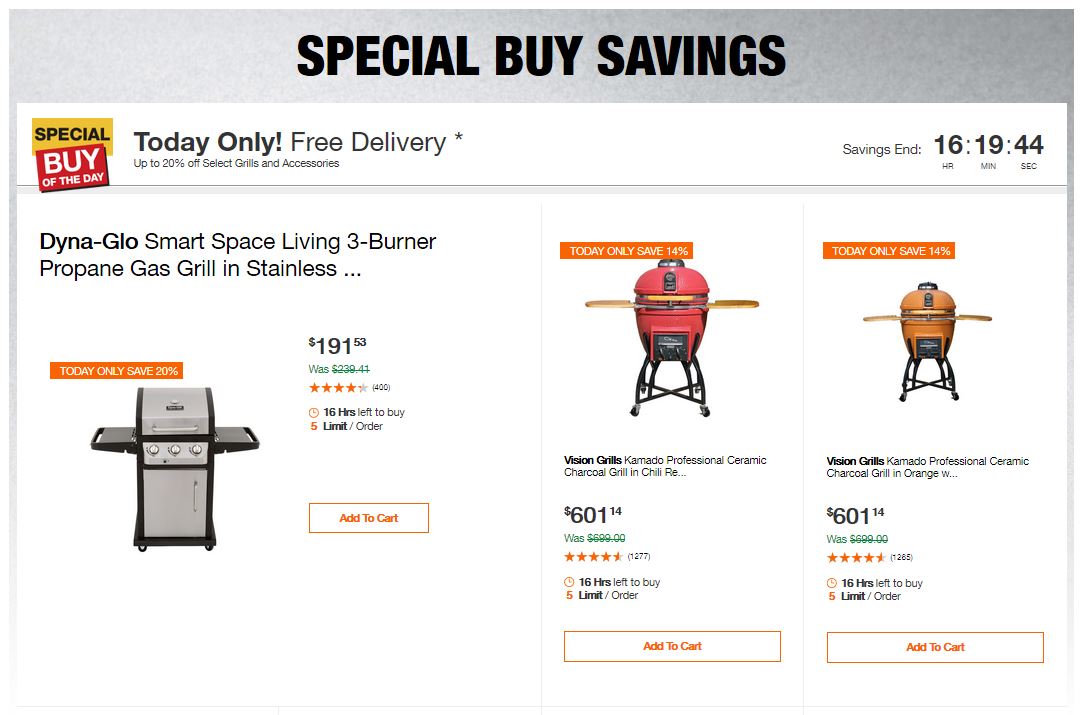Click the Special Buy of the Day badge
The height and width of the screenshot is (715, 1084).
(x=72, y=154)
